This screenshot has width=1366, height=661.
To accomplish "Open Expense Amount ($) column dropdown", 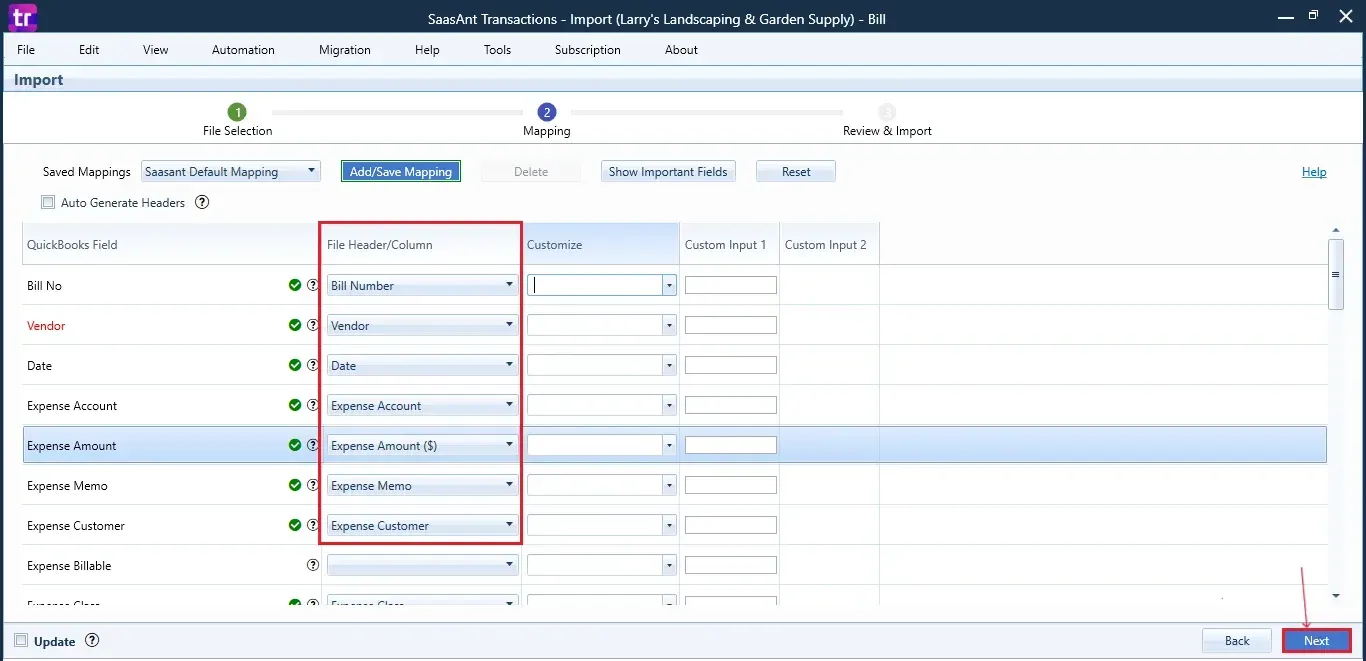I will click(x=422, y=445).
